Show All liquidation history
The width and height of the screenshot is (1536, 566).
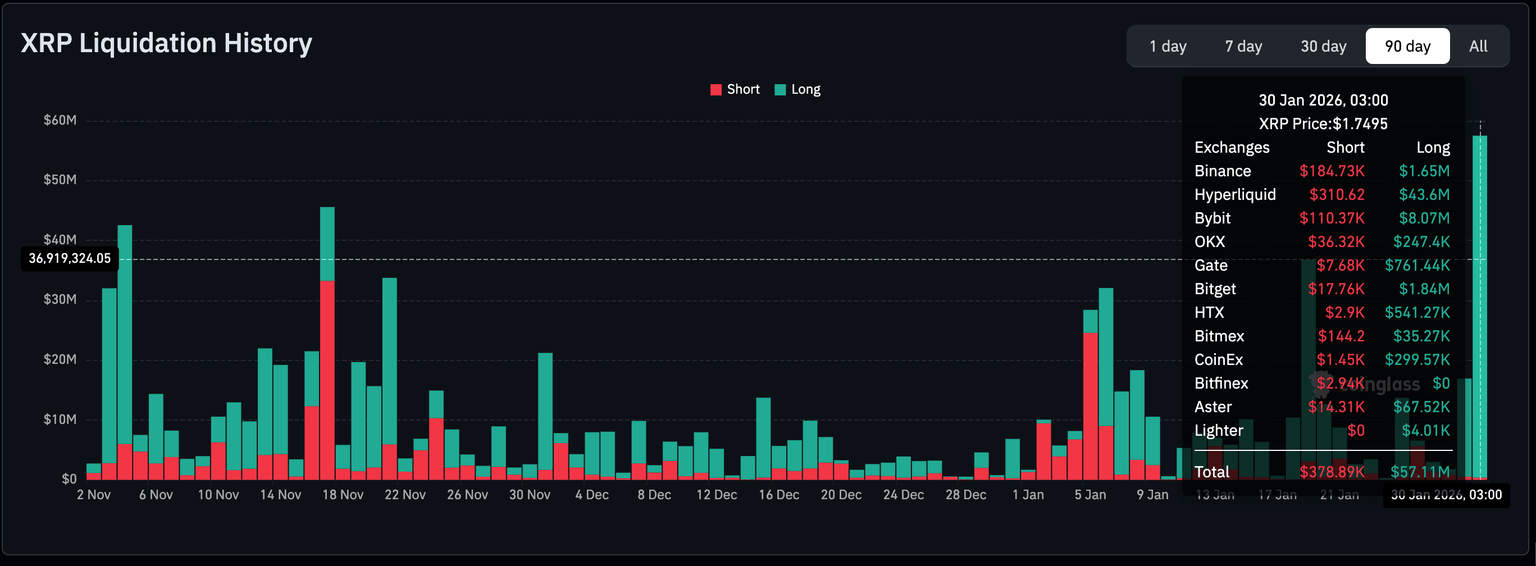click(1478, 46)
